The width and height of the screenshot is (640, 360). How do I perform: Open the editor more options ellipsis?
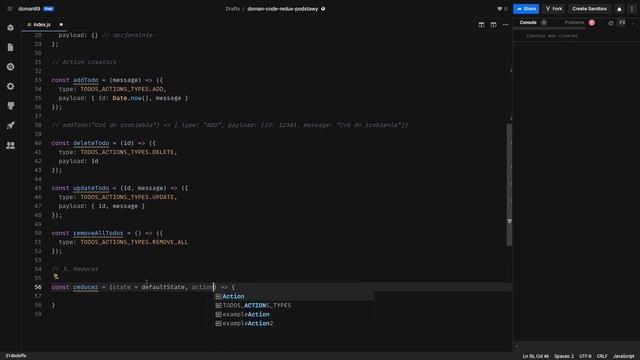pos(505,24)
